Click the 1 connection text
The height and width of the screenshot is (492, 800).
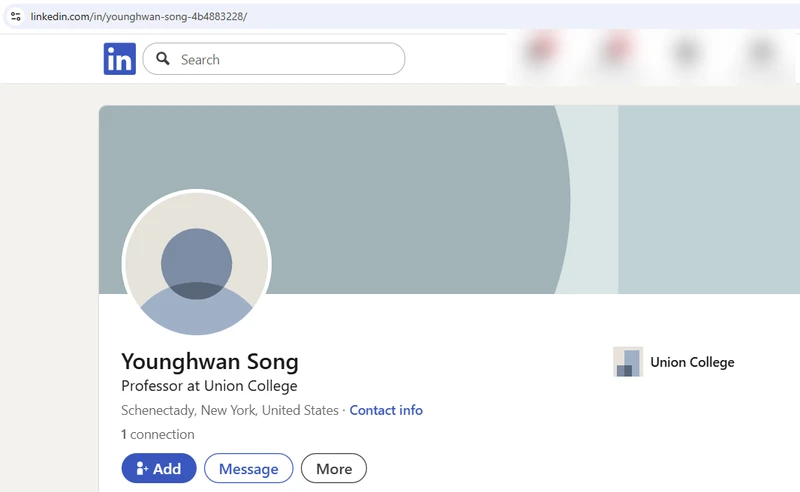point(158,434)
